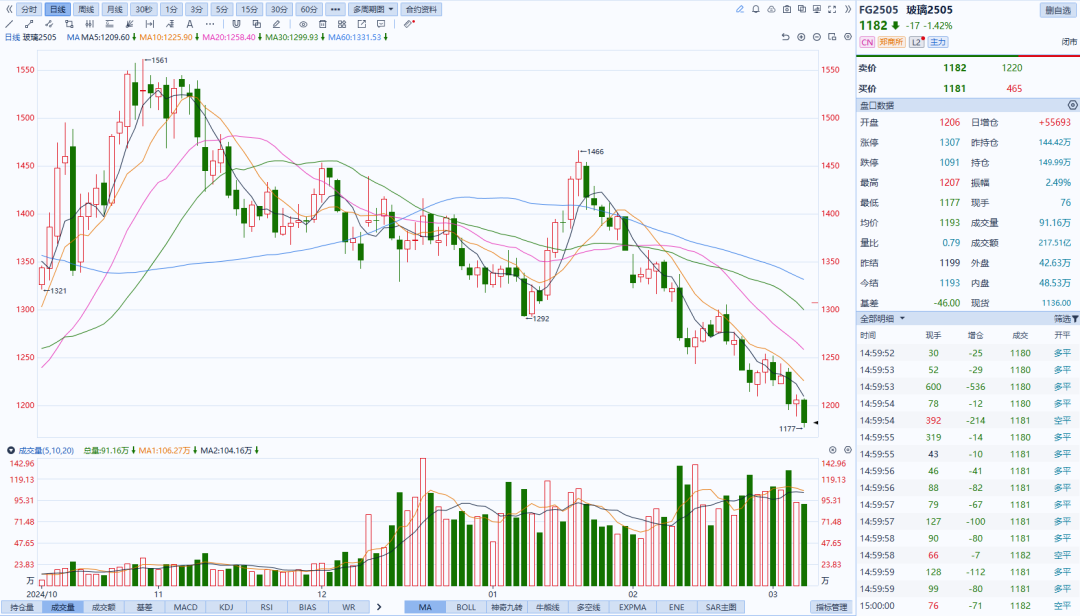This screenshot has width=1080, height=616.
Task: Open the comment message icon
Action: point(381,24)
